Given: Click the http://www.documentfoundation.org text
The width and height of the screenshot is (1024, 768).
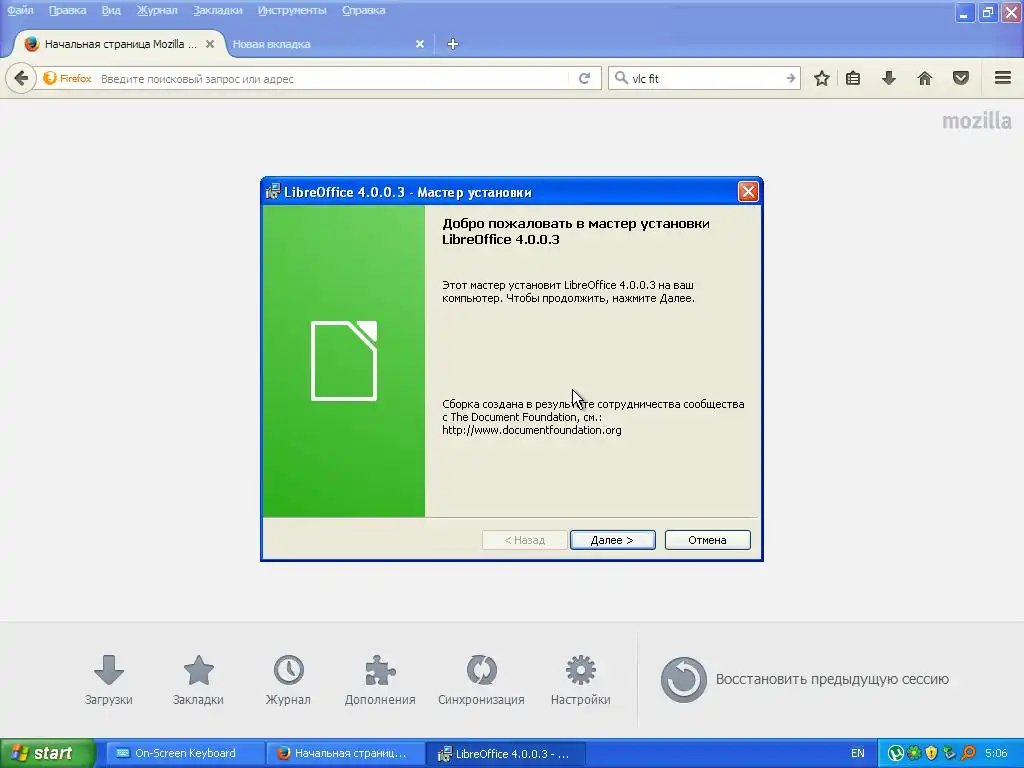Looking at the screenshot, I should click(532, 430).
